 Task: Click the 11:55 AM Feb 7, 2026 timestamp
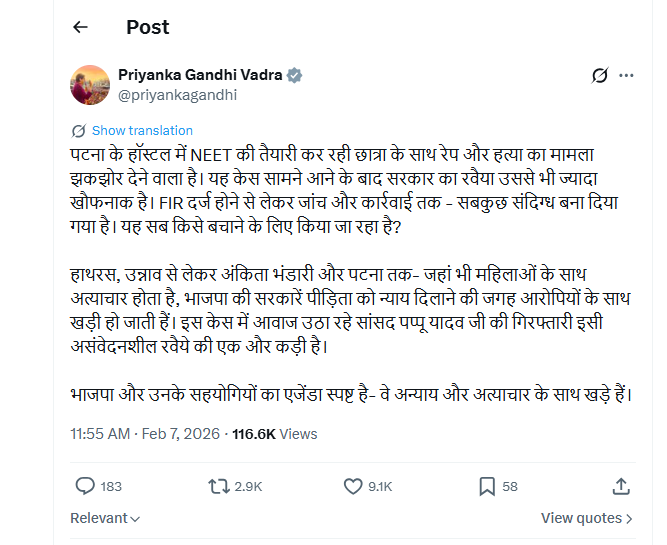tap(146, 434)
